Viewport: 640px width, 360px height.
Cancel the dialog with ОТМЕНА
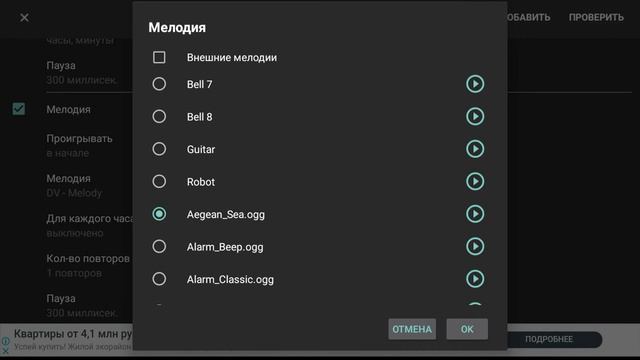(x=412, y=329)
